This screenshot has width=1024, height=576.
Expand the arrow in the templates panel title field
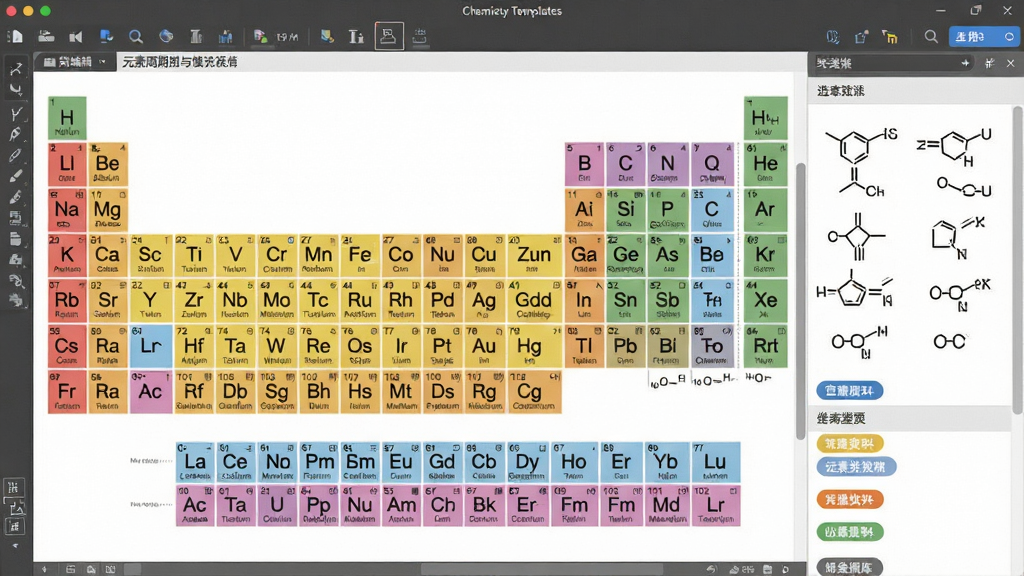click(x=965, y=63)
